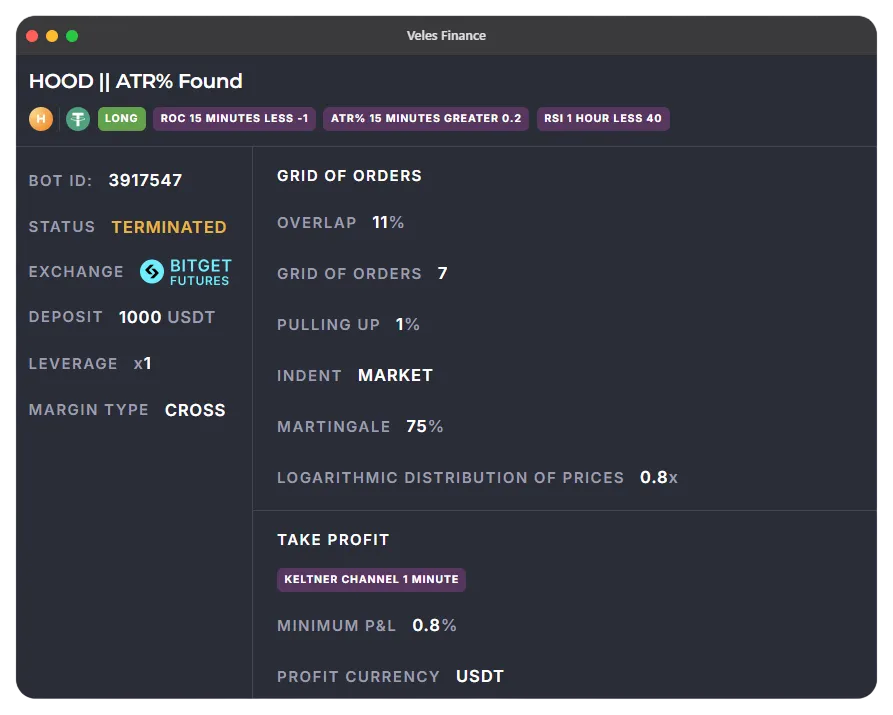
Task: Open the TAKE PROFIT section
Action: pyautogui.click(x=333, y=539)
